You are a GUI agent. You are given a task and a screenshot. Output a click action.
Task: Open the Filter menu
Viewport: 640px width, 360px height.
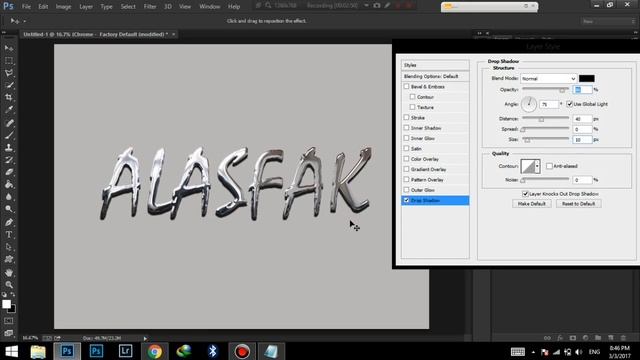pos(150,7)
